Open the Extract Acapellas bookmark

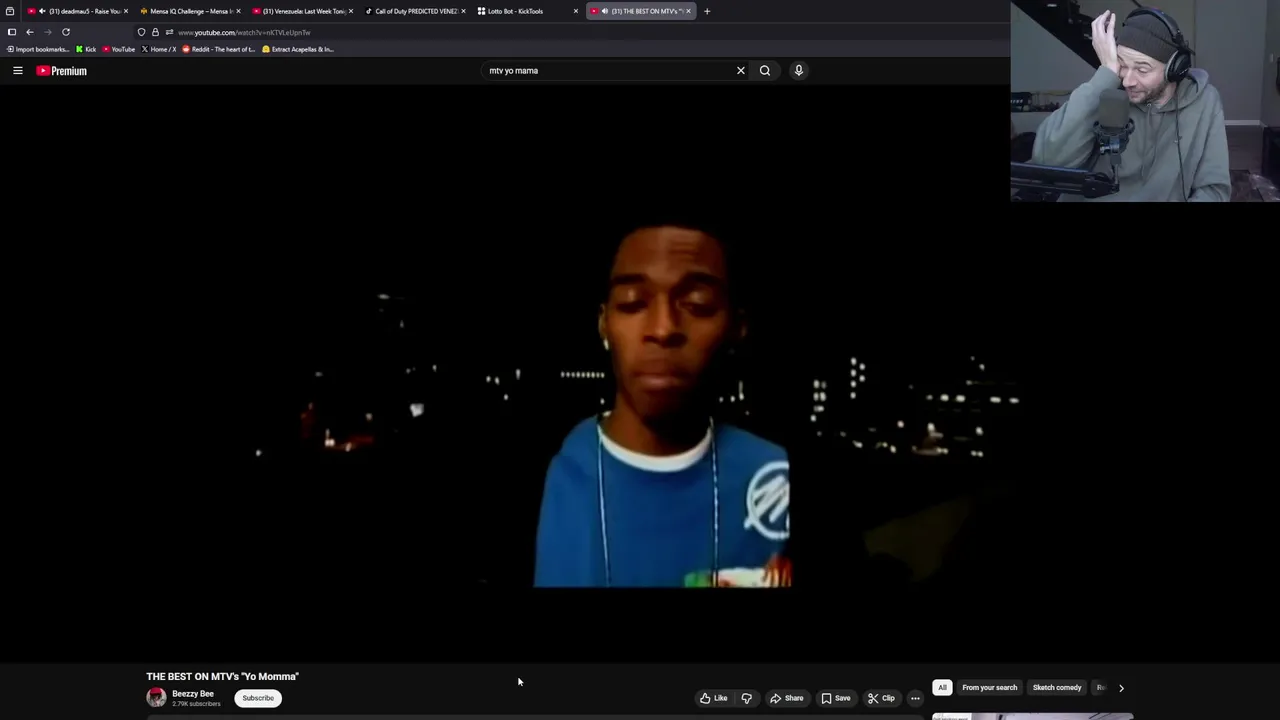click(x=298, y=49)
